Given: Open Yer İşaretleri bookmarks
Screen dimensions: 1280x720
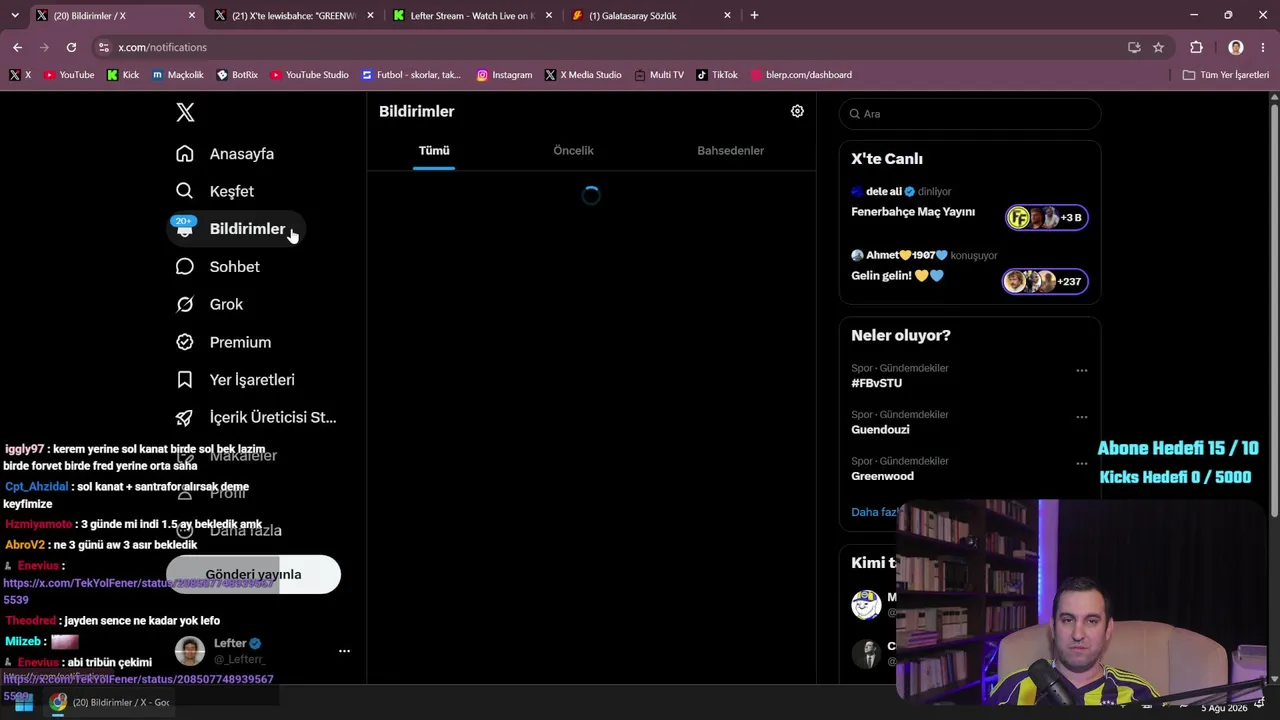Looking at the screenshot, I should (x=236, y=380).
